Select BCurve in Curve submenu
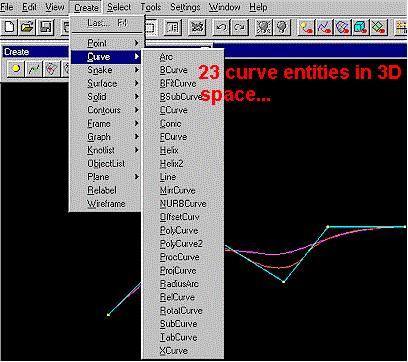Viewport: 408px width, 362px height. pos(183,70)
